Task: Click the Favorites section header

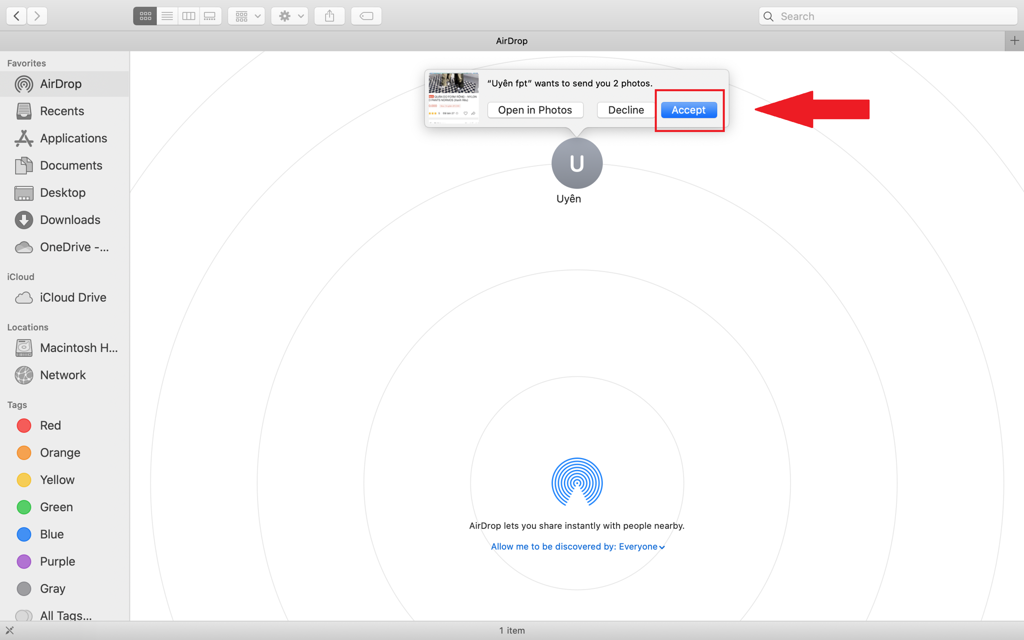Action: [26, 63]
